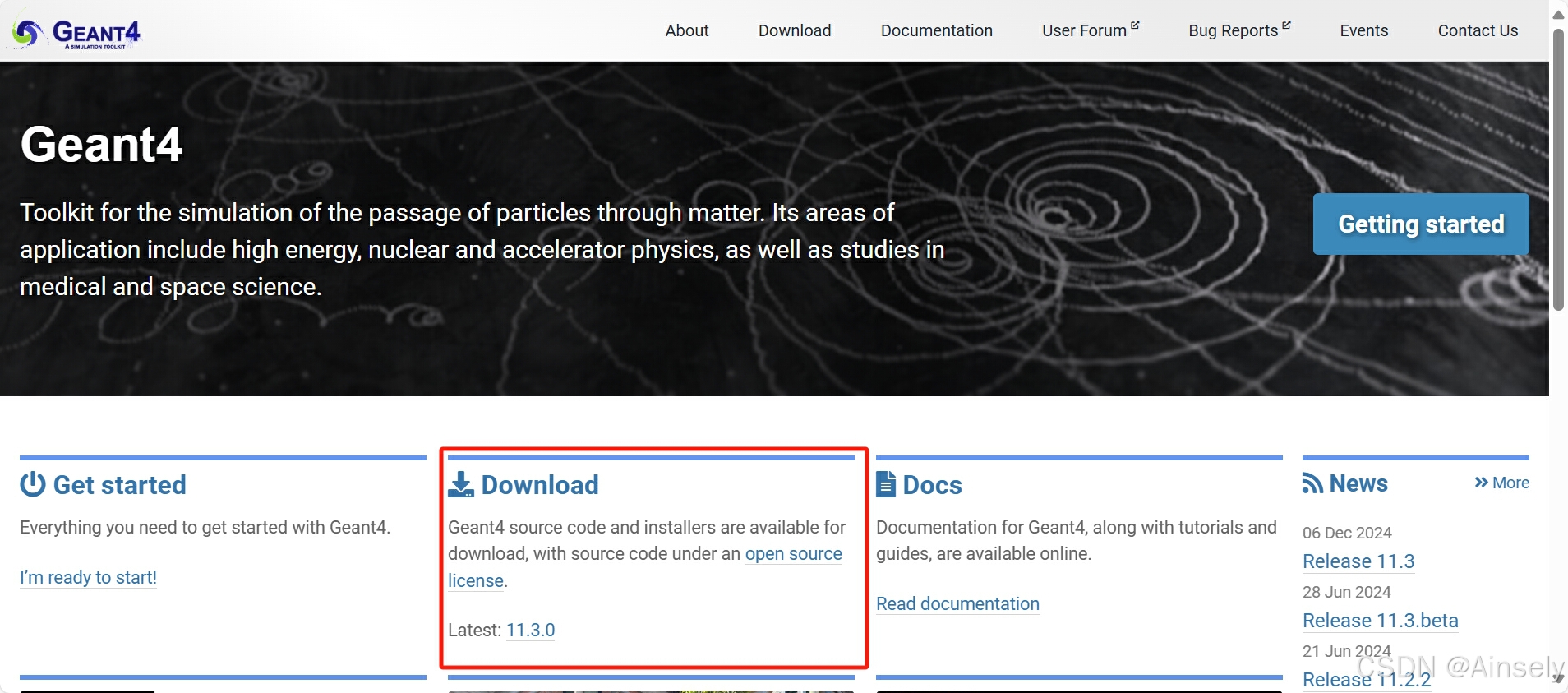Go to User Forum external link

click(x=1091, y=30)
